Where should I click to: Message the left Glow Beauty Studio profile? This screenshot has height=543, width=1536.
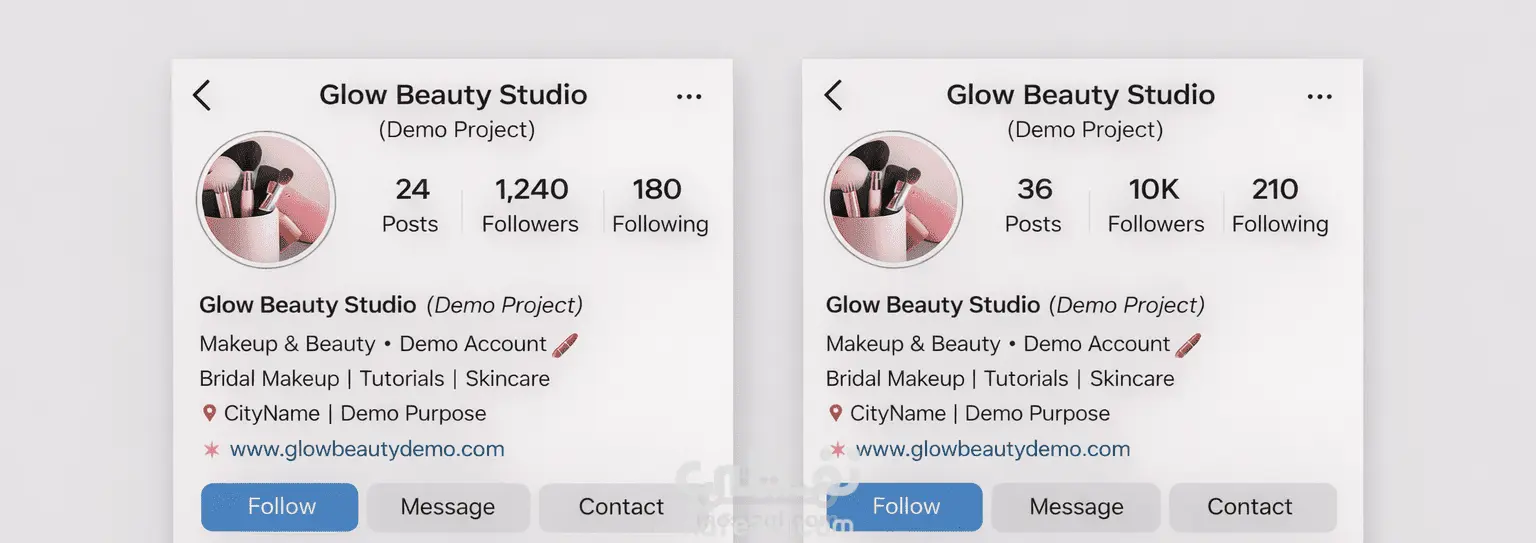(448, 507)
